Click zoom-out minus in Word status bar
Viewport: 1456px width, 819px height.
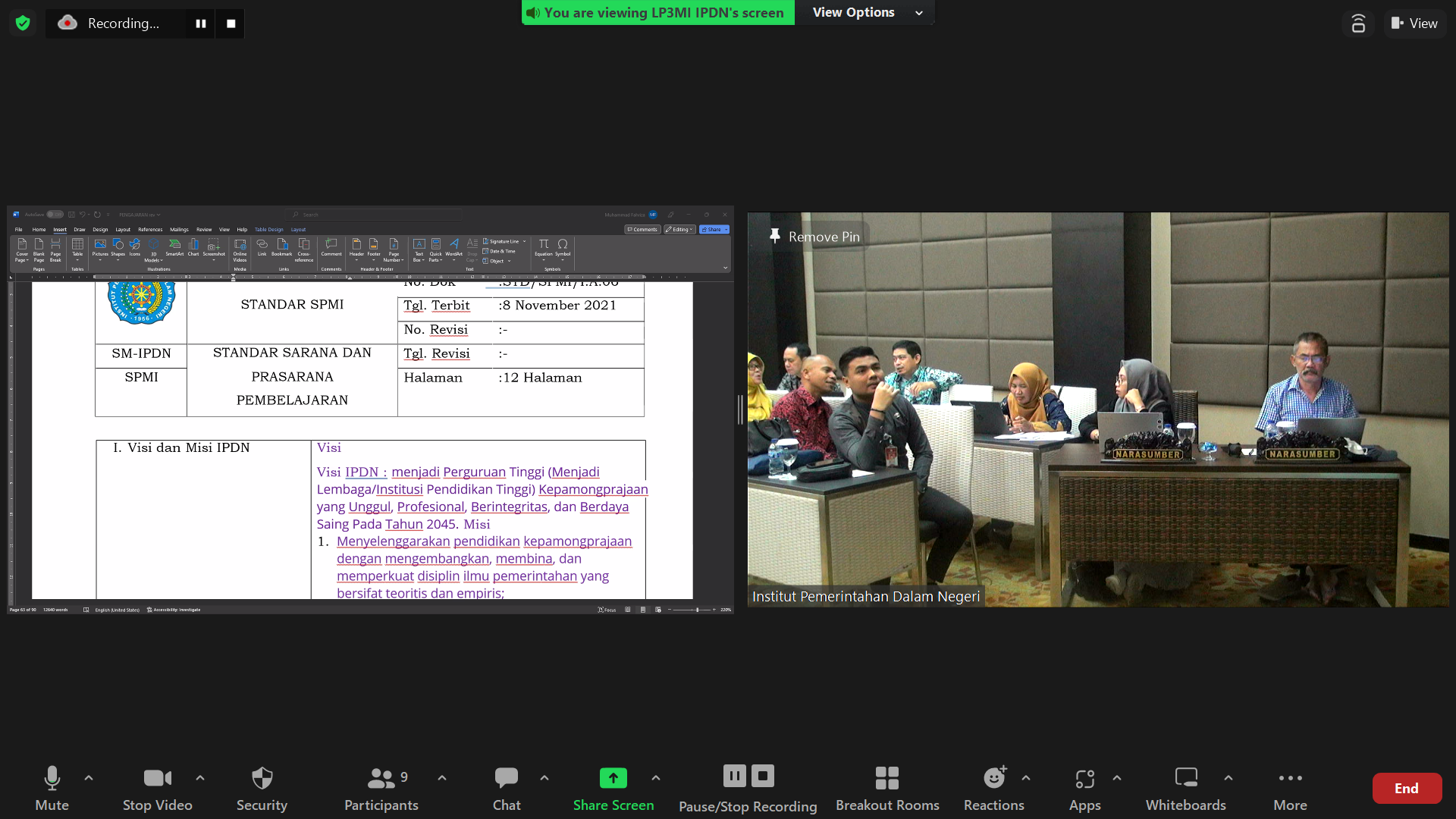(670, 610)
